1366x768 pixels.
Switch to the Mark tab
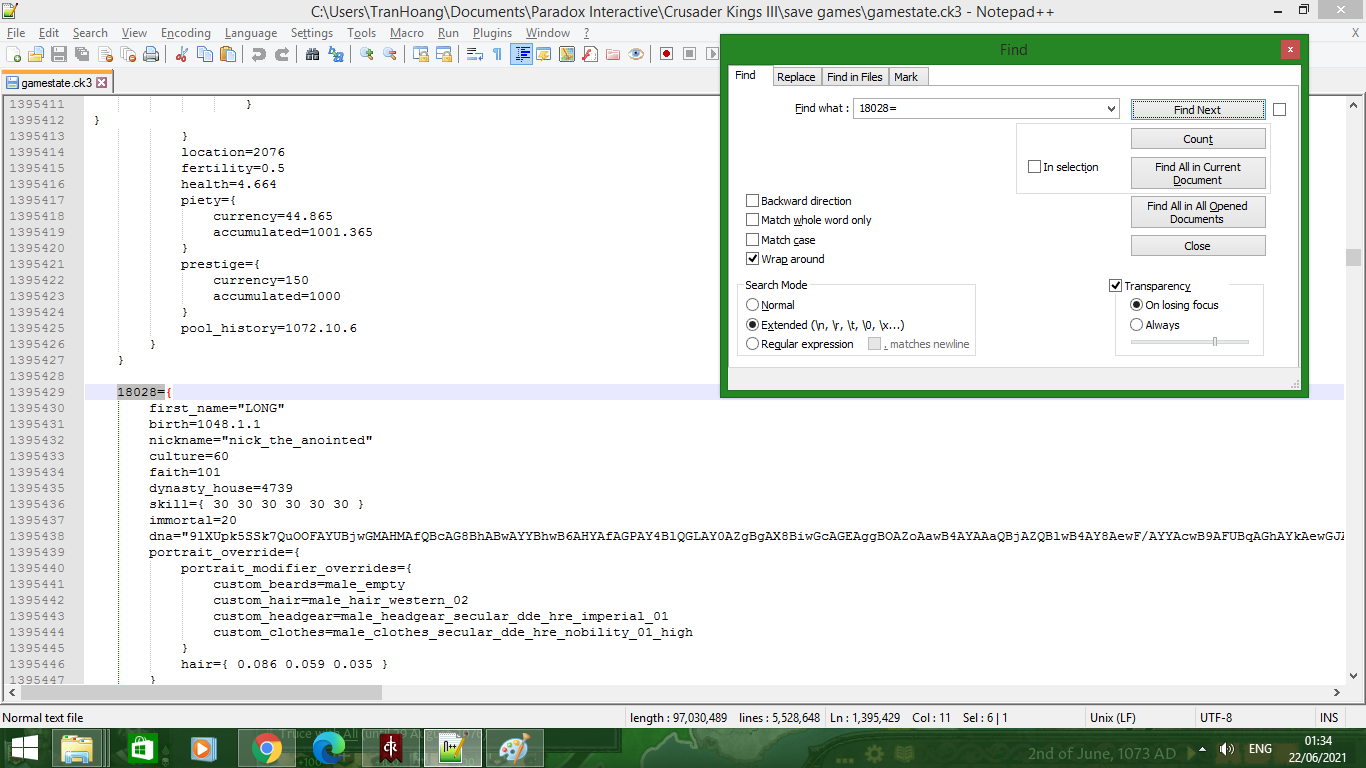click(x=906, y=77)
